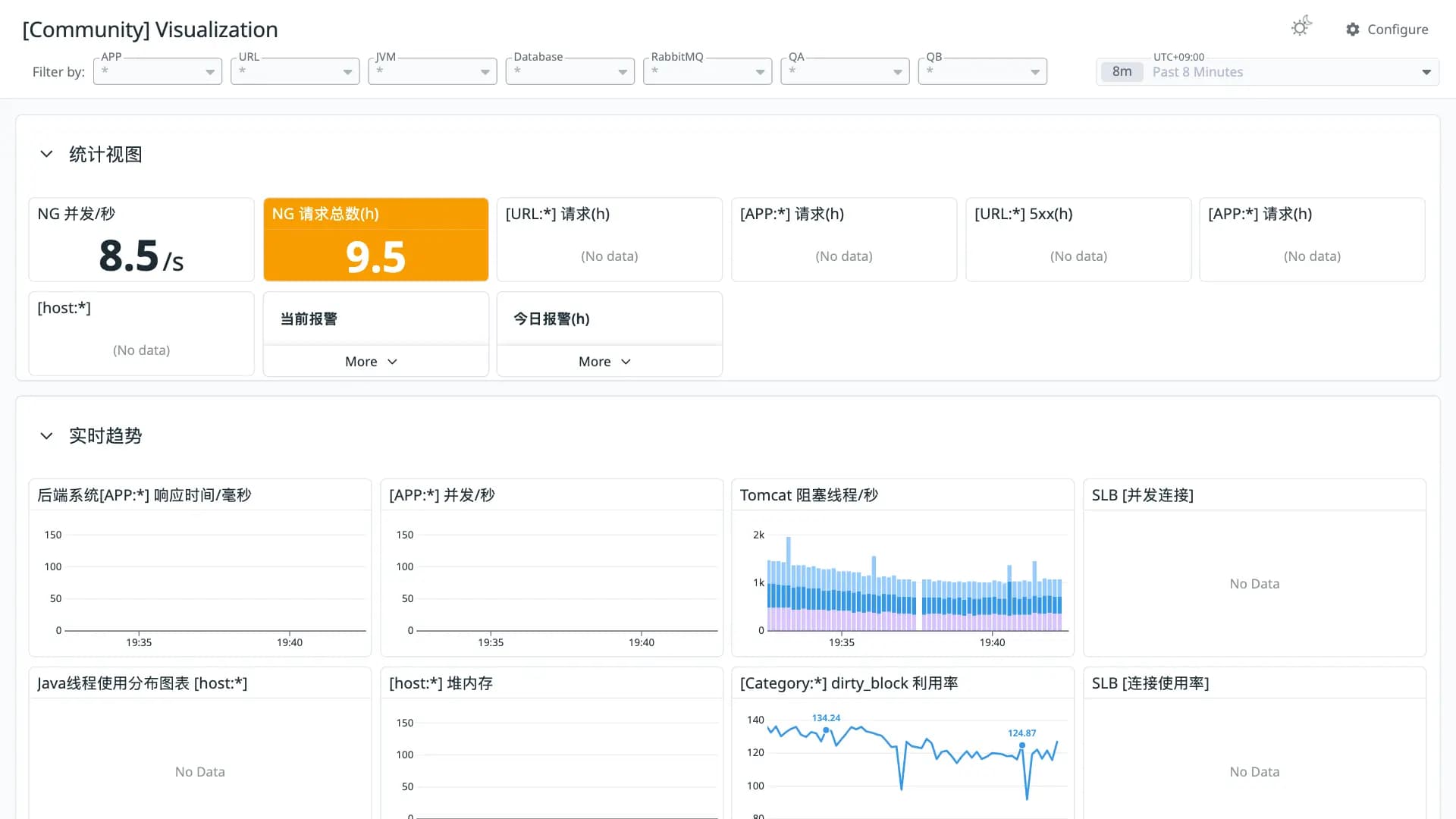Click the dirty_block 利用率 chart title
Viewport: 1456px width, 819px height.
coord(849,683)
